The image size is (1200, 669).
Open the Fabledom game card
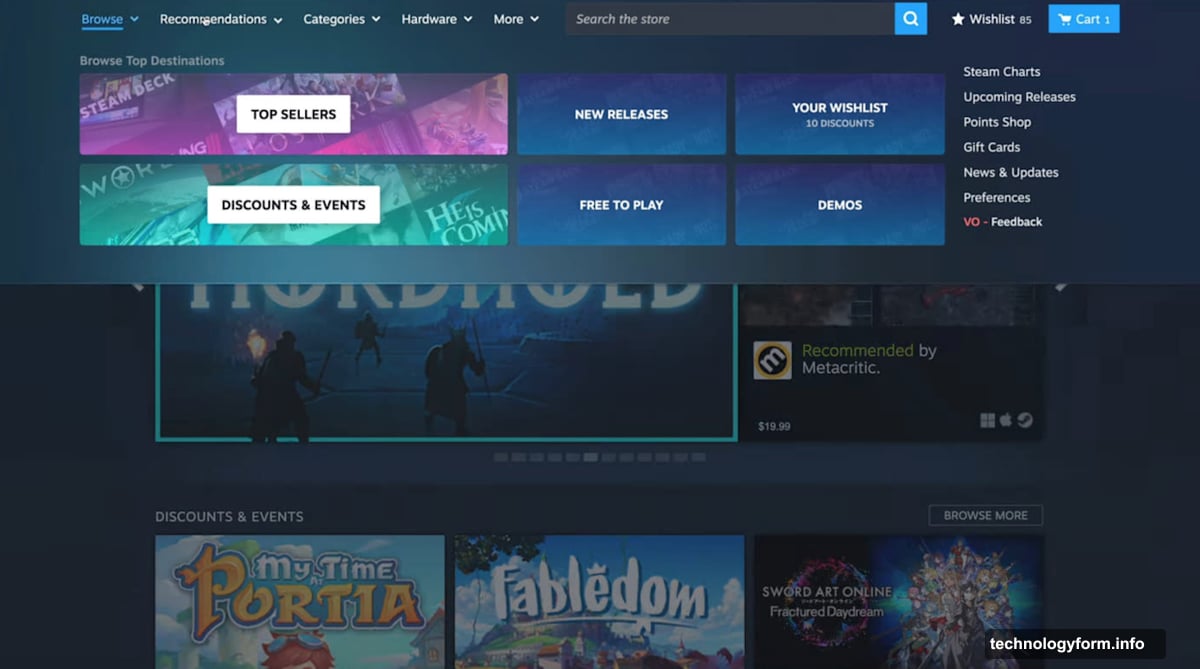tap(600, 602)
